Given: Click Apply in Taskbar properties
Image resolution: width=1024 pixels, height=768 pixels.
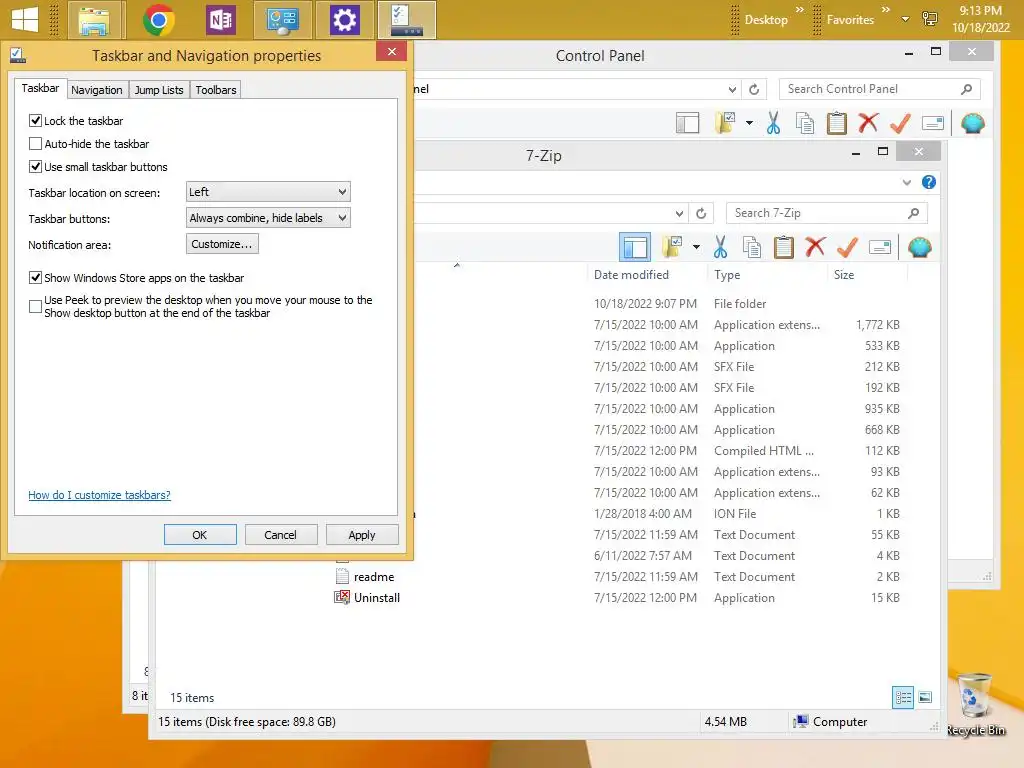Looking at the screenshot, I should tap(362, 535).
